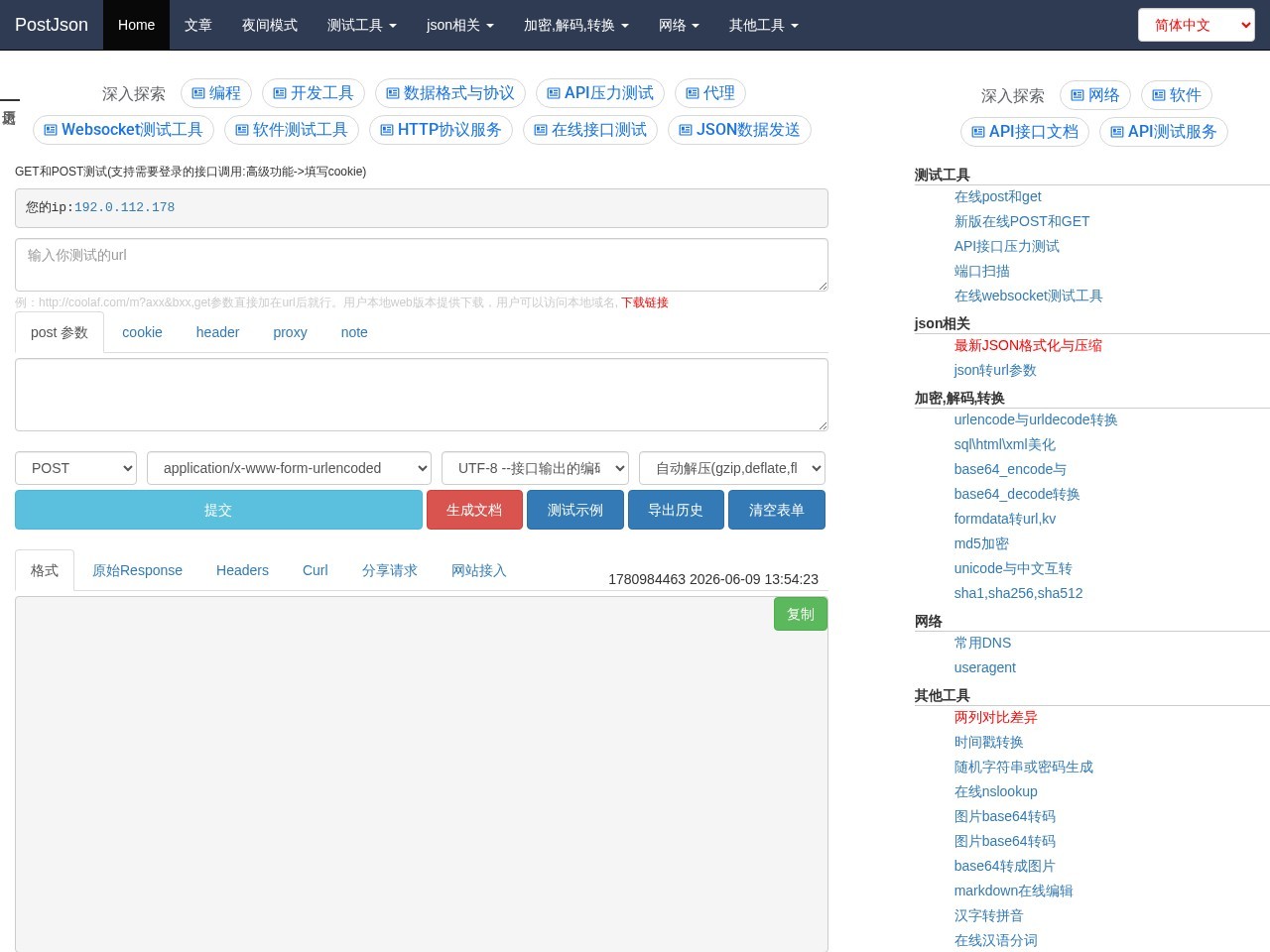Click the green 复制 copy button
1270x952 pixels.
click(801, 614)
